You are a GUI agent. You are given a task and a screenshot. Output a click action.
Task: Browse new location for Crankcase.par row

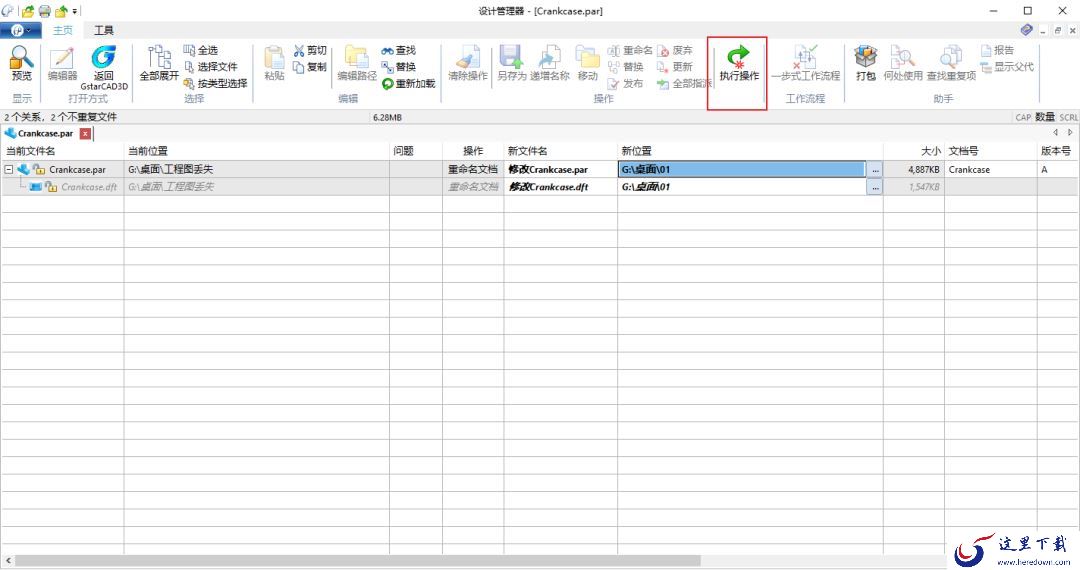coord(874,169)
